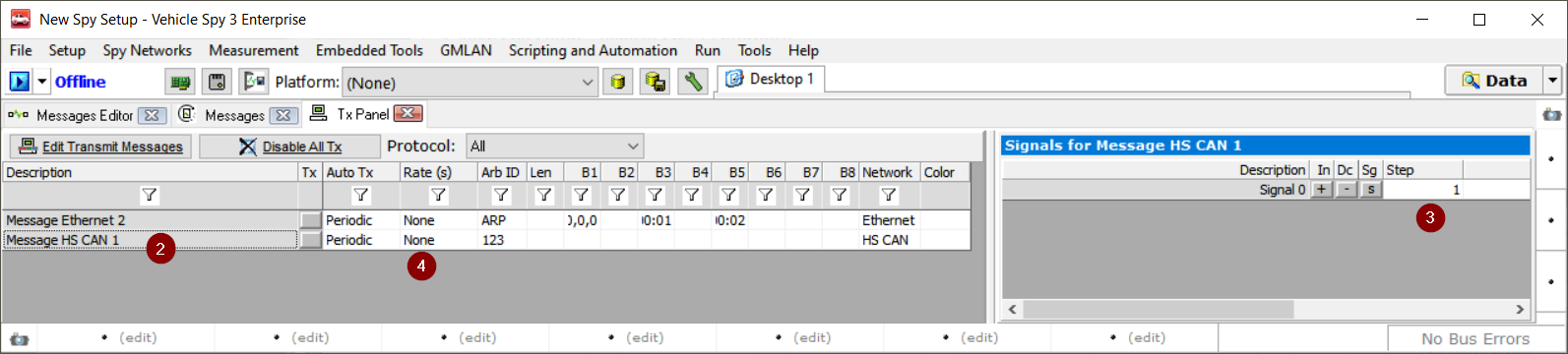The height and width of the screenshot is (354, 1568).
Task: Open the Protocol All dropdown
Action: click(555, 147)
